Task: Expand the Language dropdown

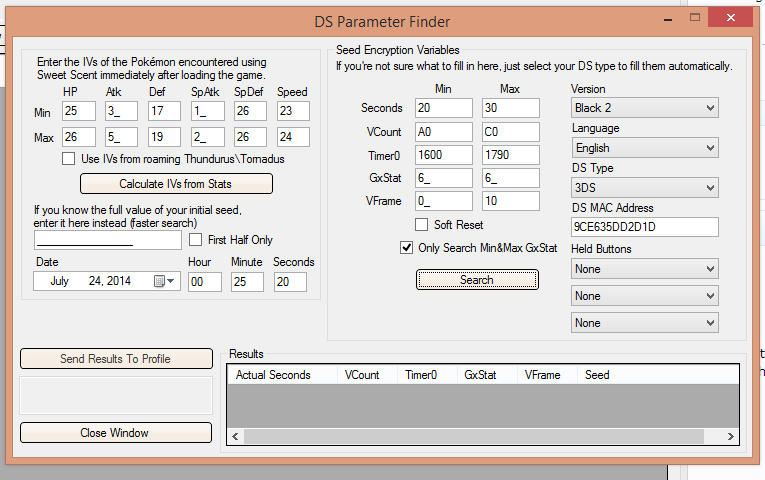Action: [x=644, y=148]
